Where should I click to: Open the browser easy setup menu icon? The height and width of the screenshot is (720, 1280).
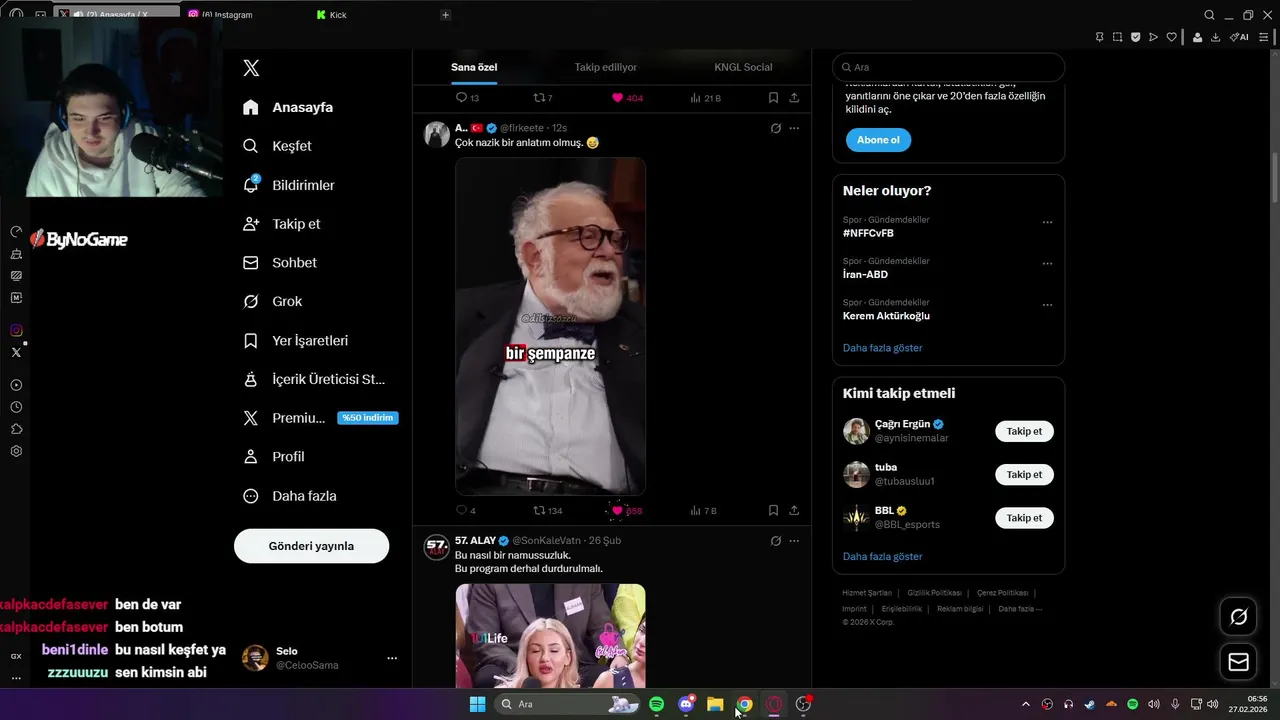click(1265, 37)
